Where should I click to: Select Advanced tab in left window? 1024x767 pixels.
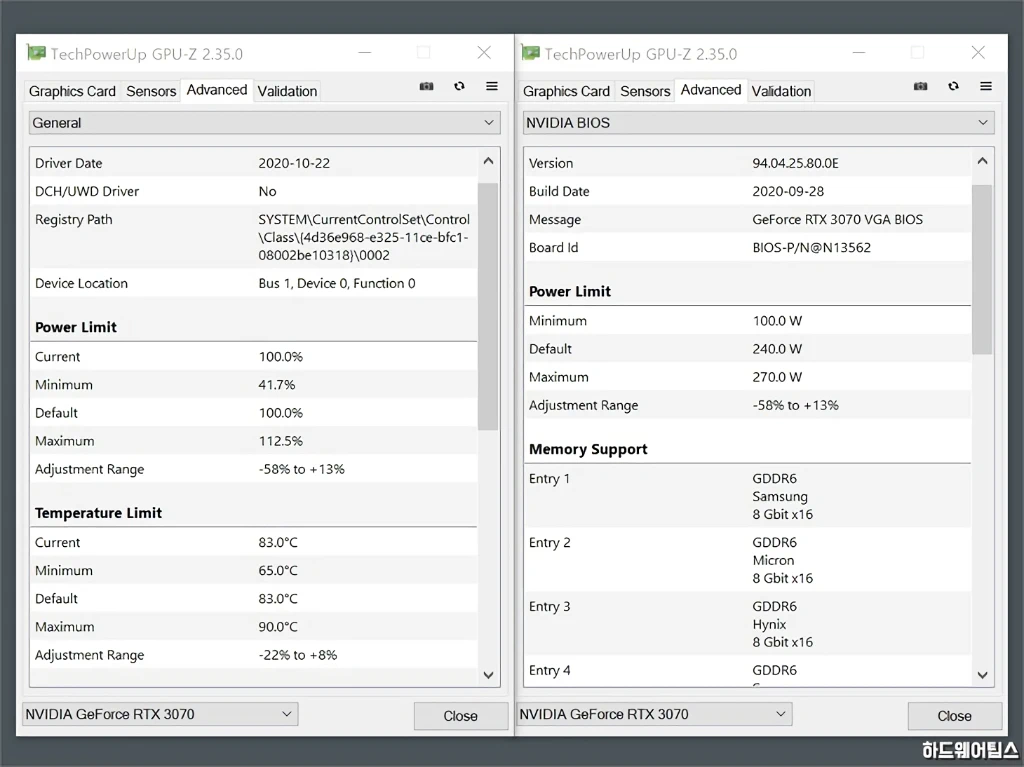(x=217, y=90)
